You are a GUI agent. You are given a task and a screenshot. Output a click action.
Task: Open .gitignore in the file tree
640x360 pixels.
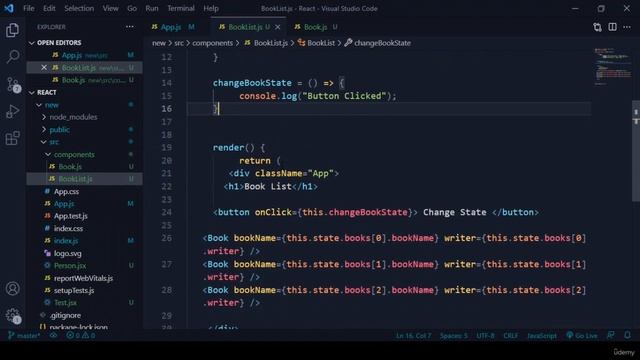[x=85, y=316]
